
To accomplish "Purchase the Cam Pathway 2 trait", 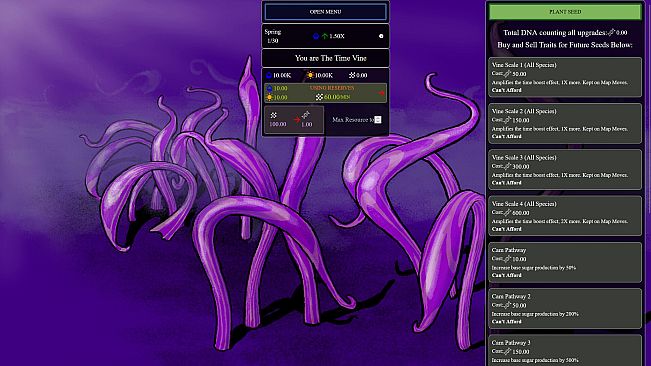I will pos(565,309).
